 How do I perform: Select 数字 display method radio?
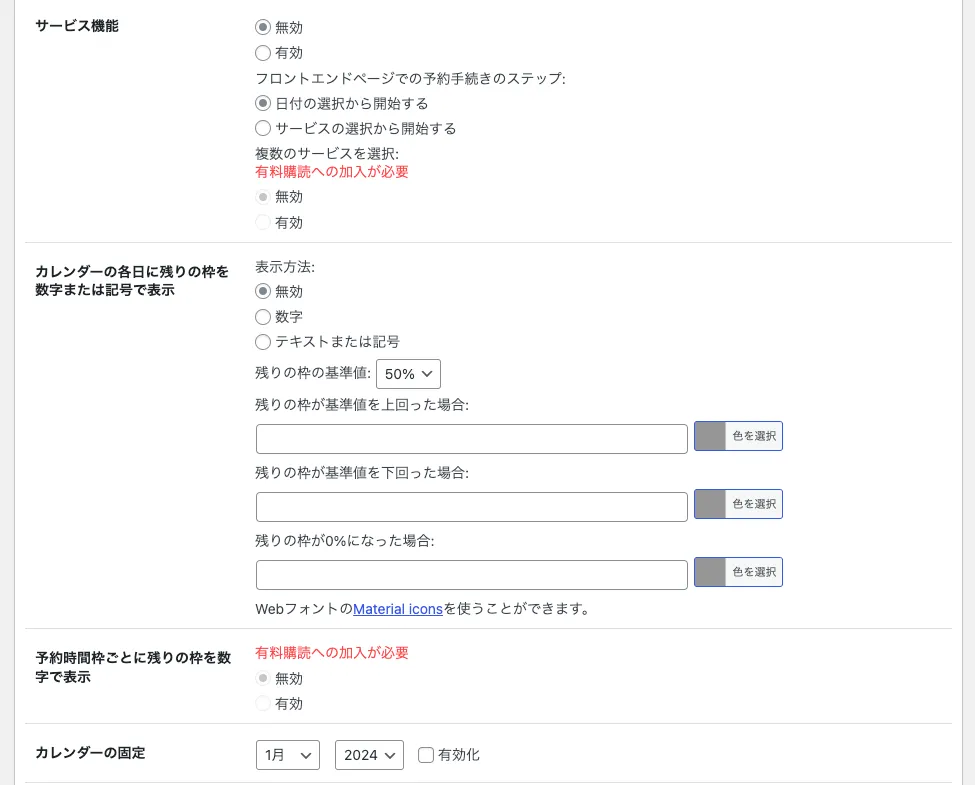pos(263,317)
